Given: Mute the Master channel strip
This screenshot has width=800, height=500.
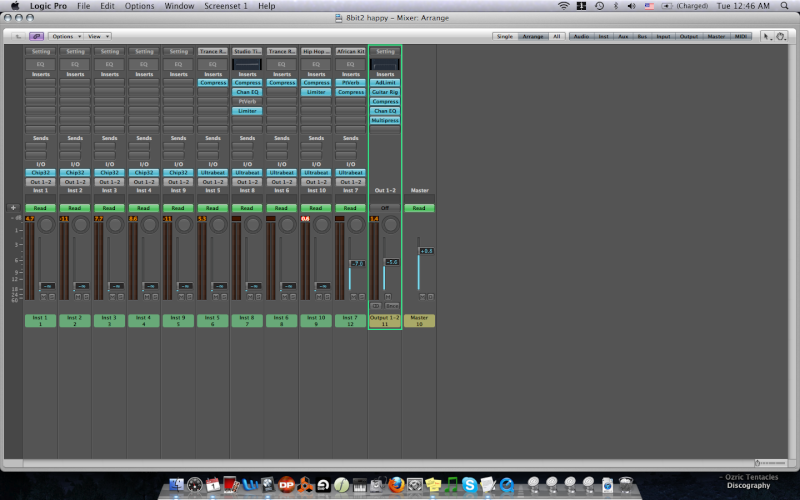Looking at the screenshot, I should coord(422,297).
